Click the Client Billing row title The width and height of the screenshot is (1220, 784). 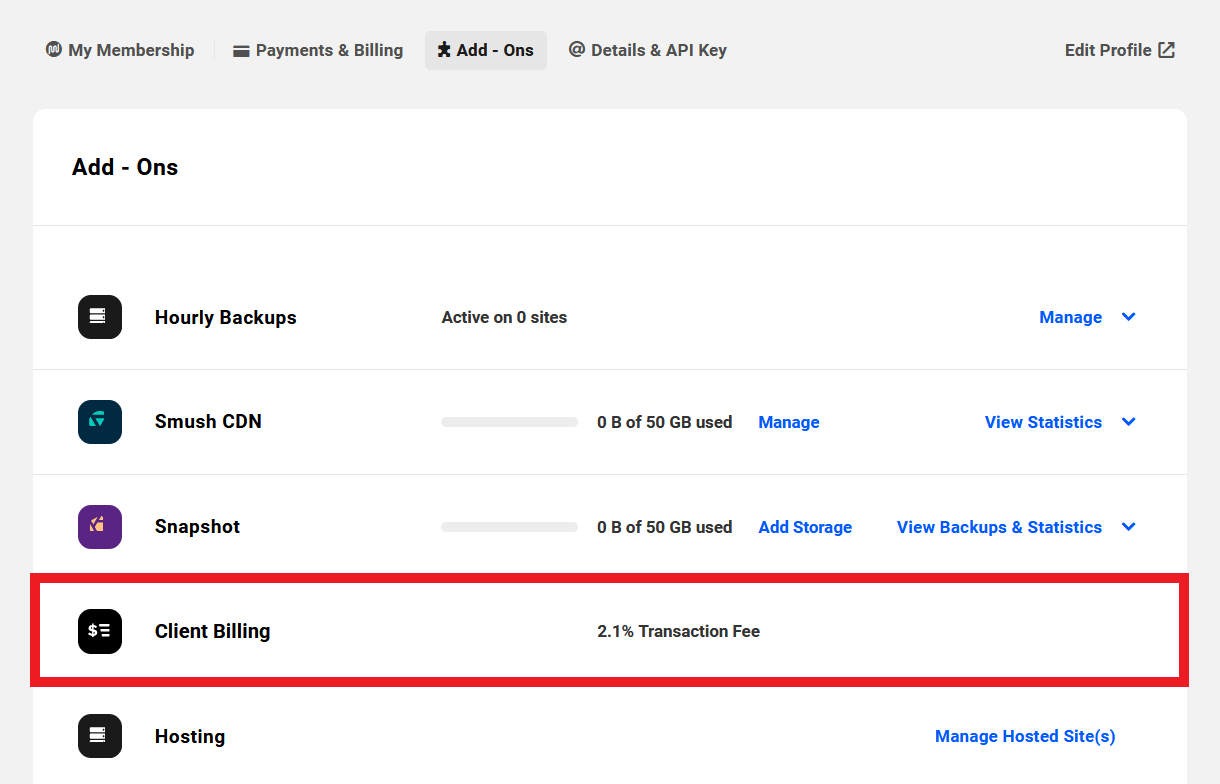click(x=212, y=631)
